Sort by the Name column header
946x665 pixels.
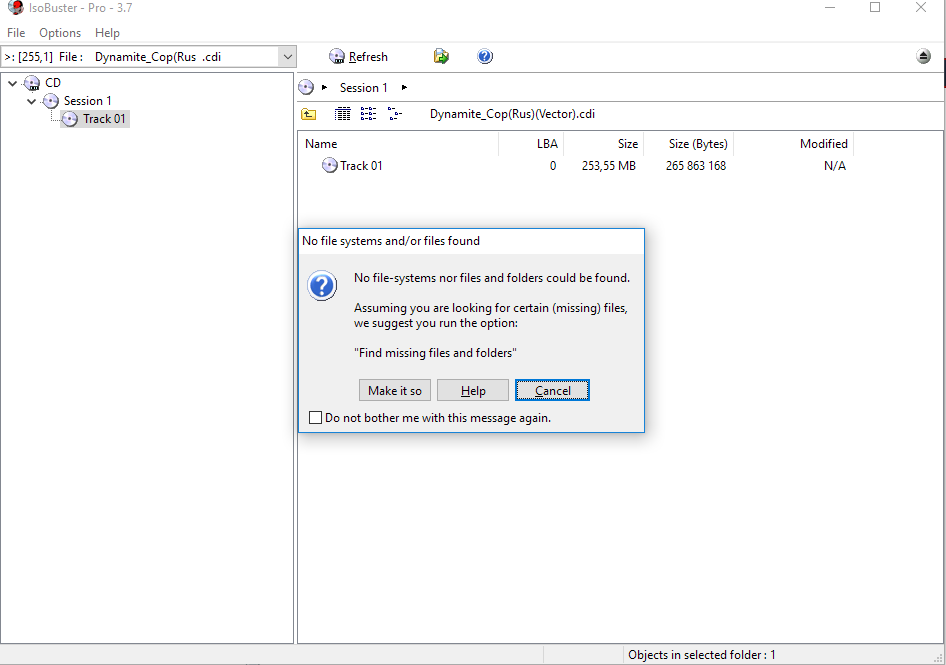point(399,144)
